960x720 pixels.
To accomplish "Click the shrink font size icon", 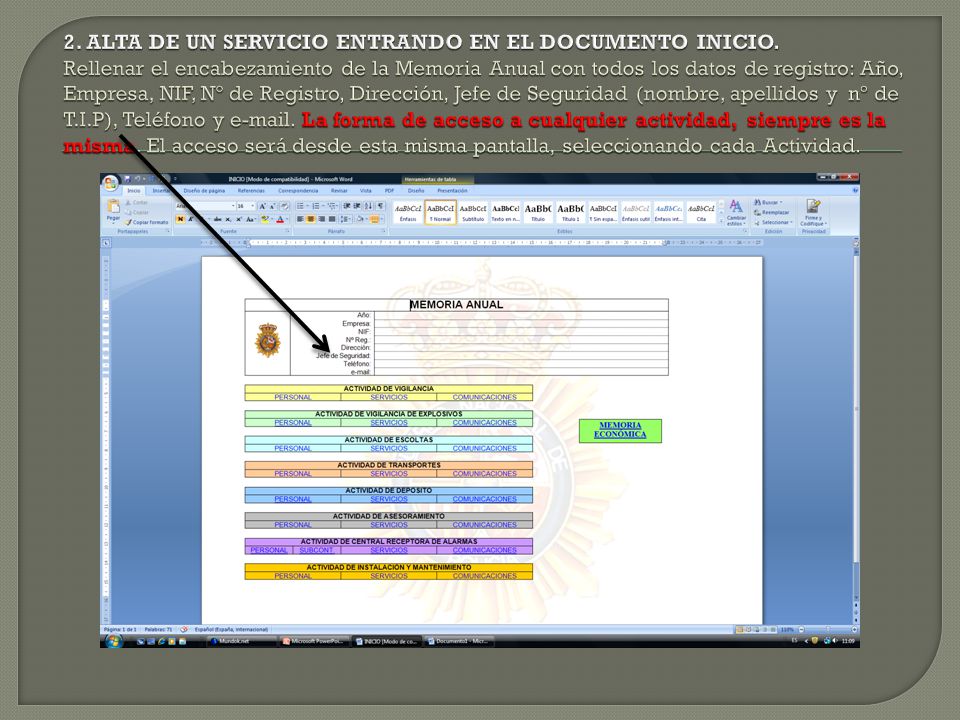I will point(272,206).
